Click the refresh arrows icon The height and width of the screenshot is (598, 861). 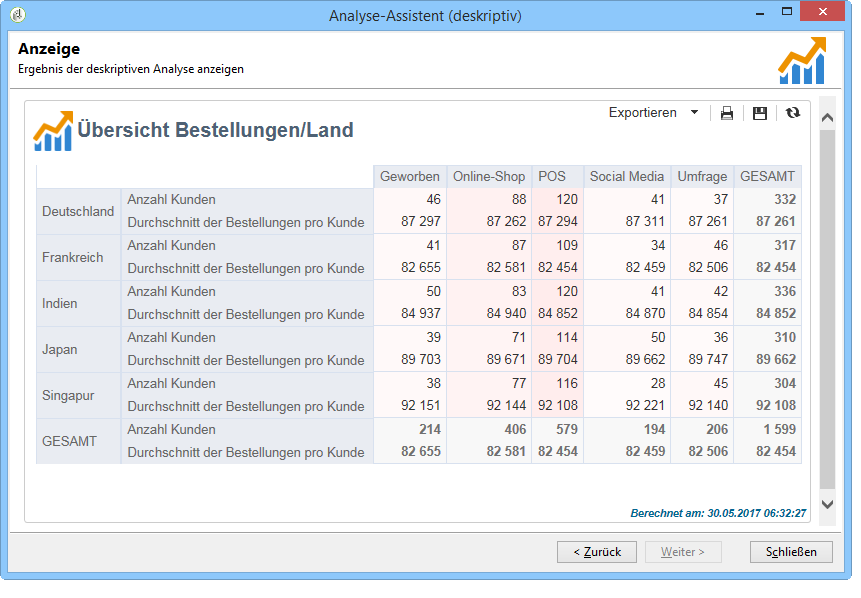pos(792,113)
